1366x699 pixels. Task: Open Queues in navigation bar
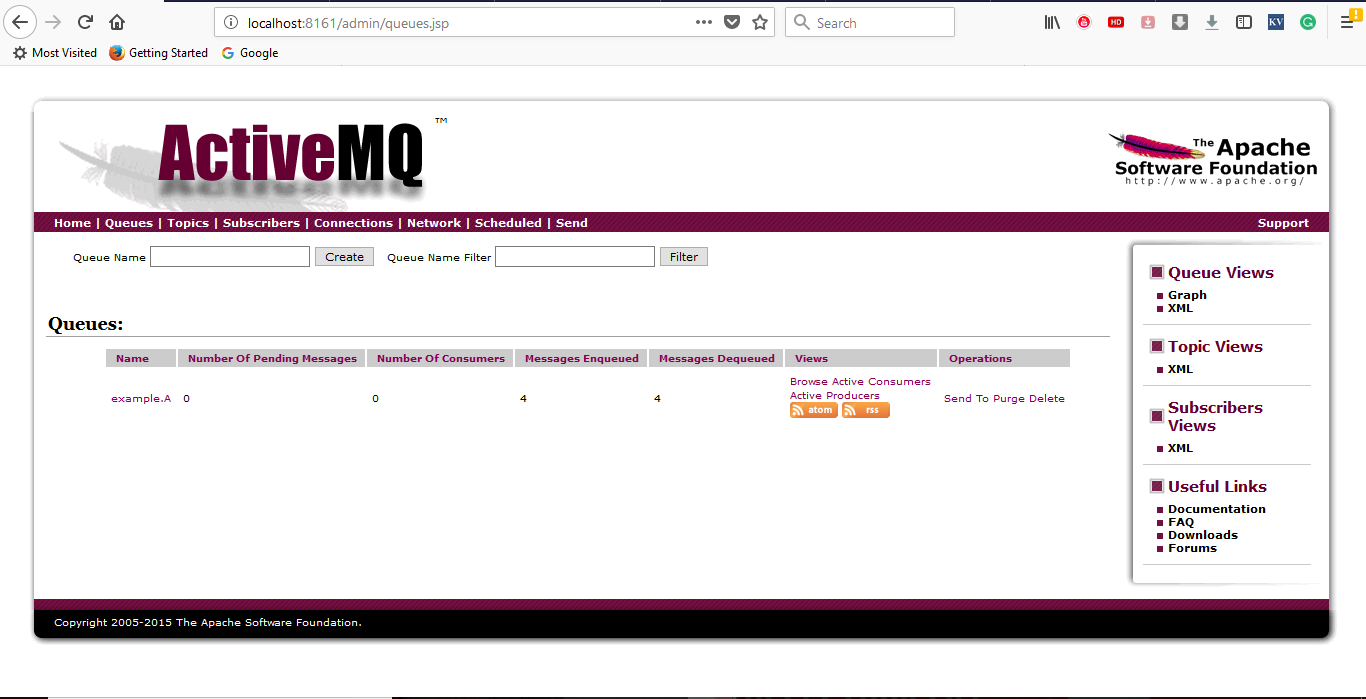(x=129, y=223)
